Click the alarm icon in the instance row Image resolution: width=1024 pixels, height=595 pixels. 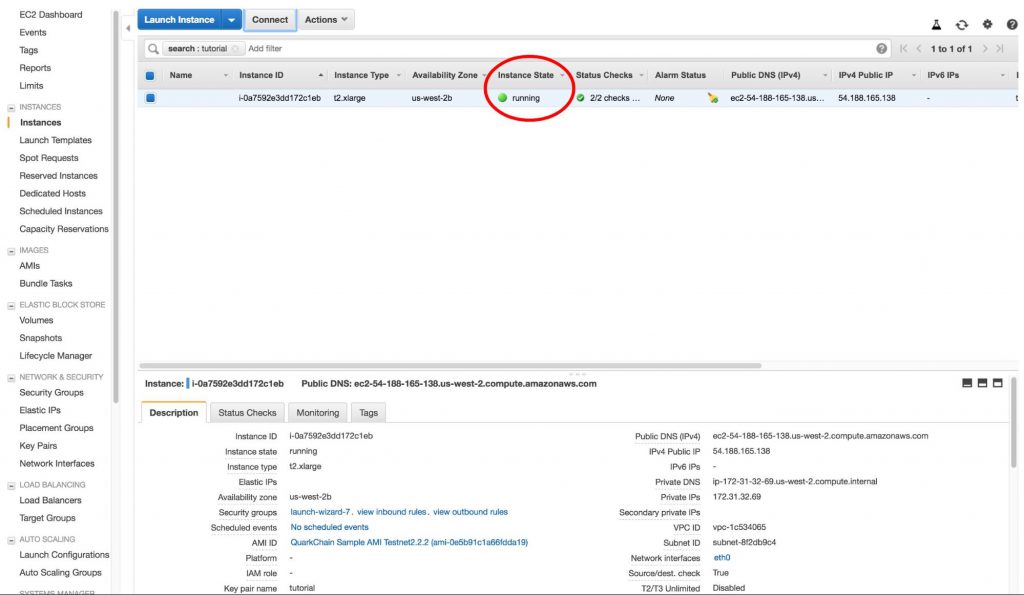click(x=712, y=98)
